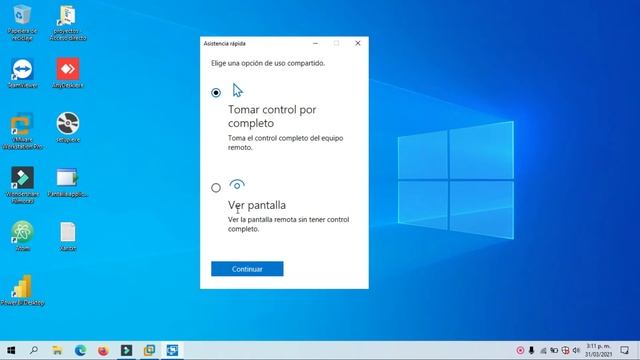
Task: Open the notification center icon
Action: [624, 350]
